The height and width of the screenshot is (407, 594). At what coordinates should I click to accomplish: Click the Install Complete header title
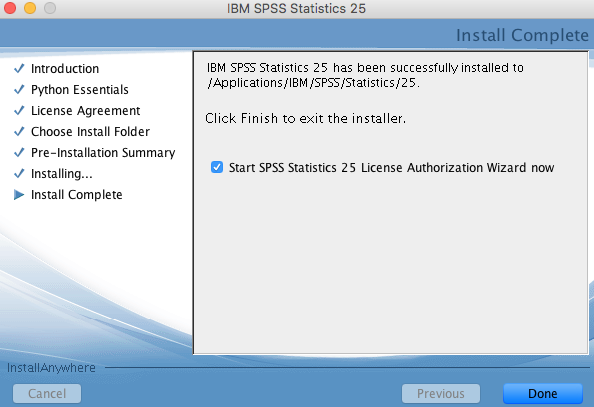(x=522, y=35)
